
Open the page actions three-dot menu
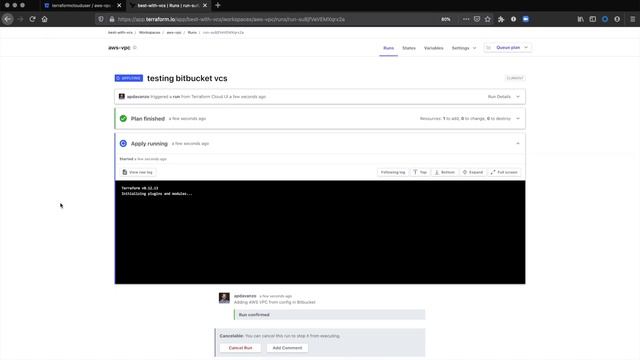click(466, 19)
